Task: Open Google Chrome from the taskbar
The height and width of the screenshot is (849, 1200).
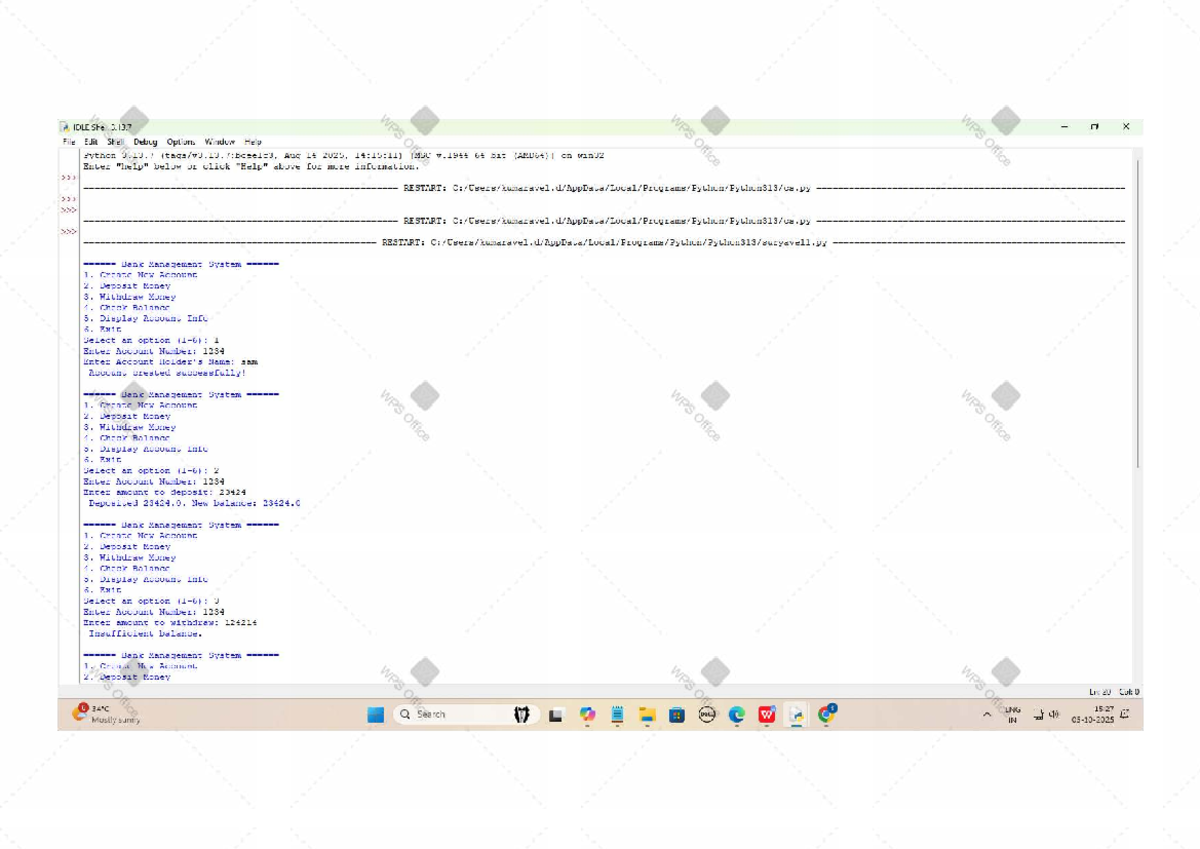Action: pos(826,714)
